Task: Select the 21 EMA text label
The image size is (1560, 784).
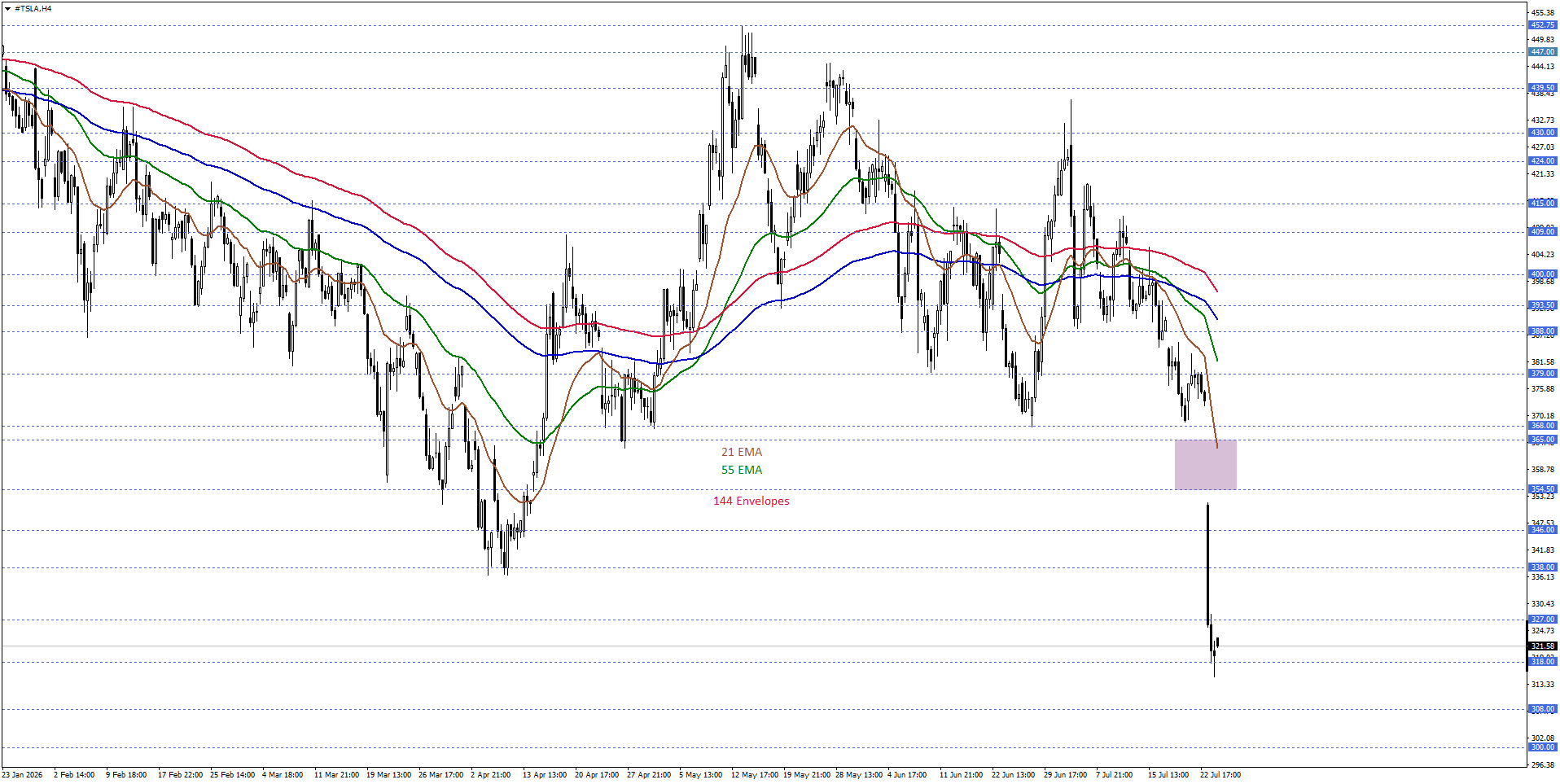Action: tap(742, 452)
